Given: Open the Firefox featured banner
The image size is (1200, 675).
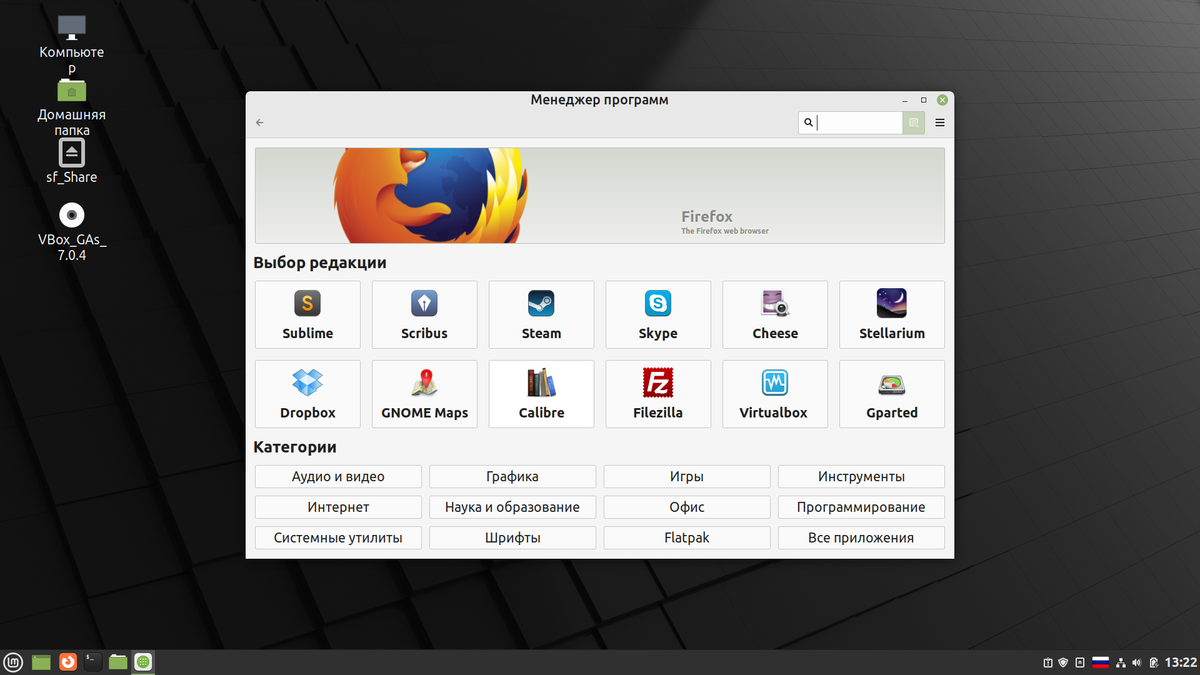Looking at the screenshot, I should coord(600,195).
